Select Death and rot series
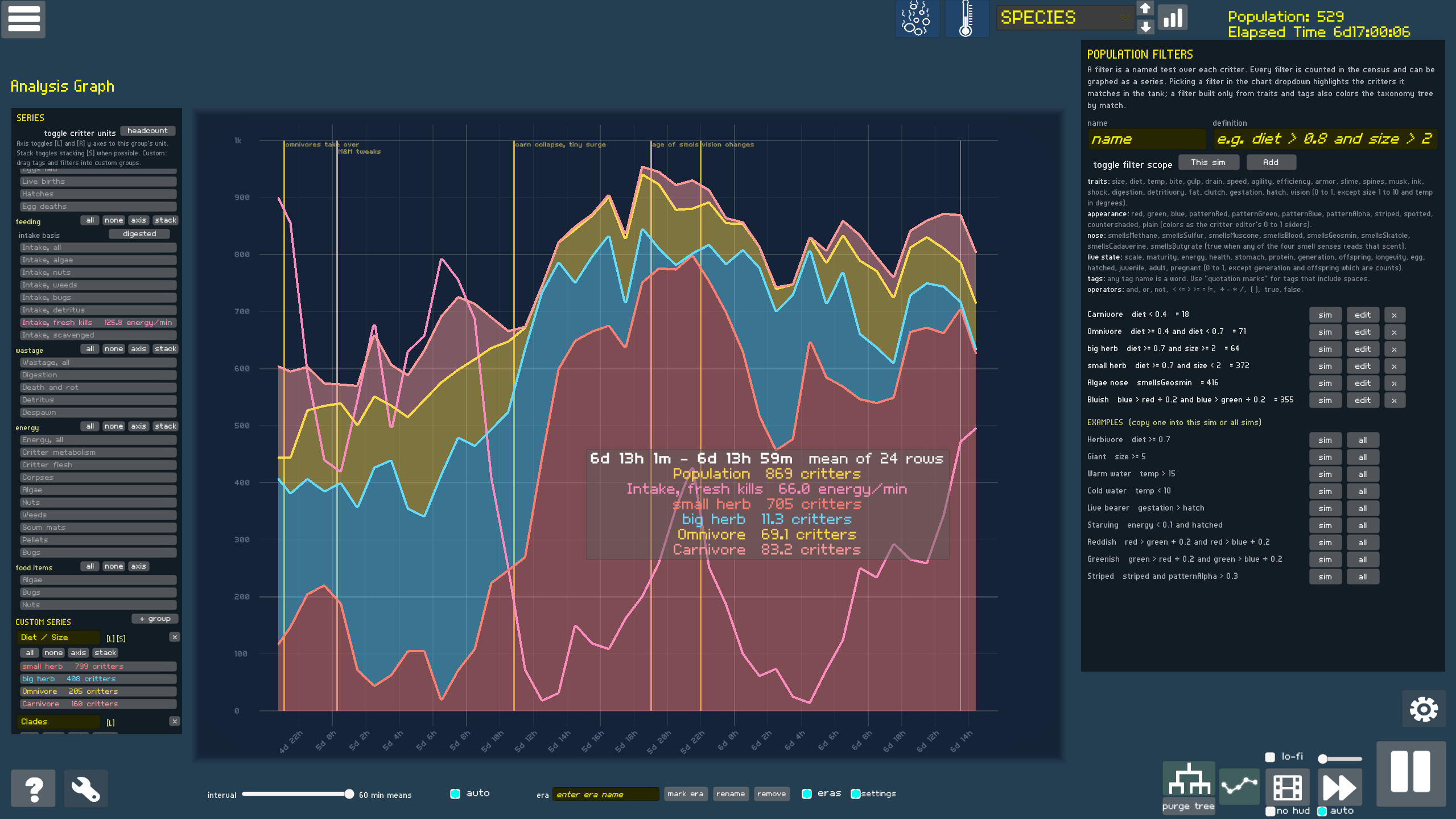This screenshot has width=1456, height=819. 98,388
